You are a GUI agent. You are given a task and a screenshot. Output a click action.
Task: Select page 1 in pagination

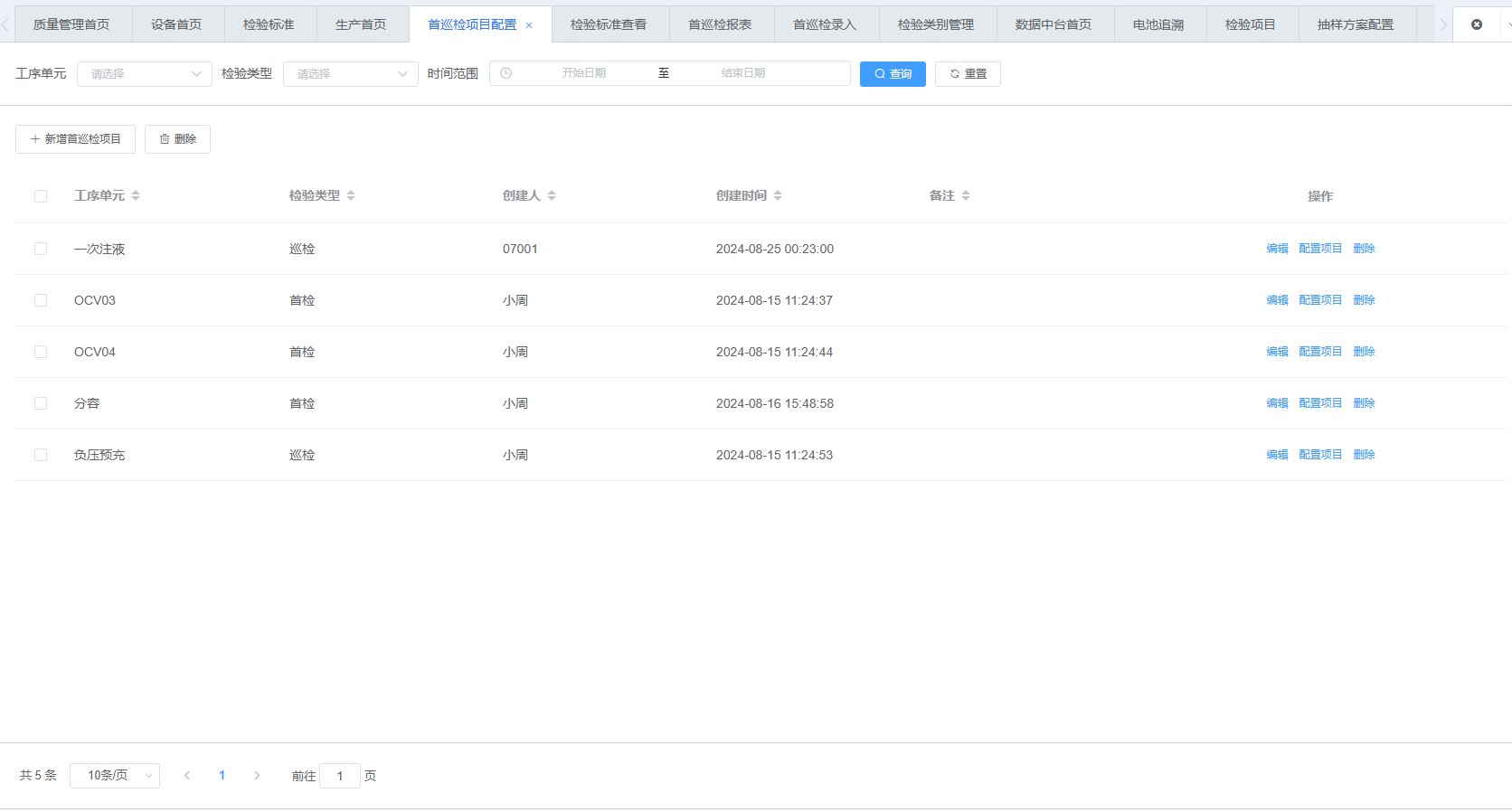tap(222, 776)
